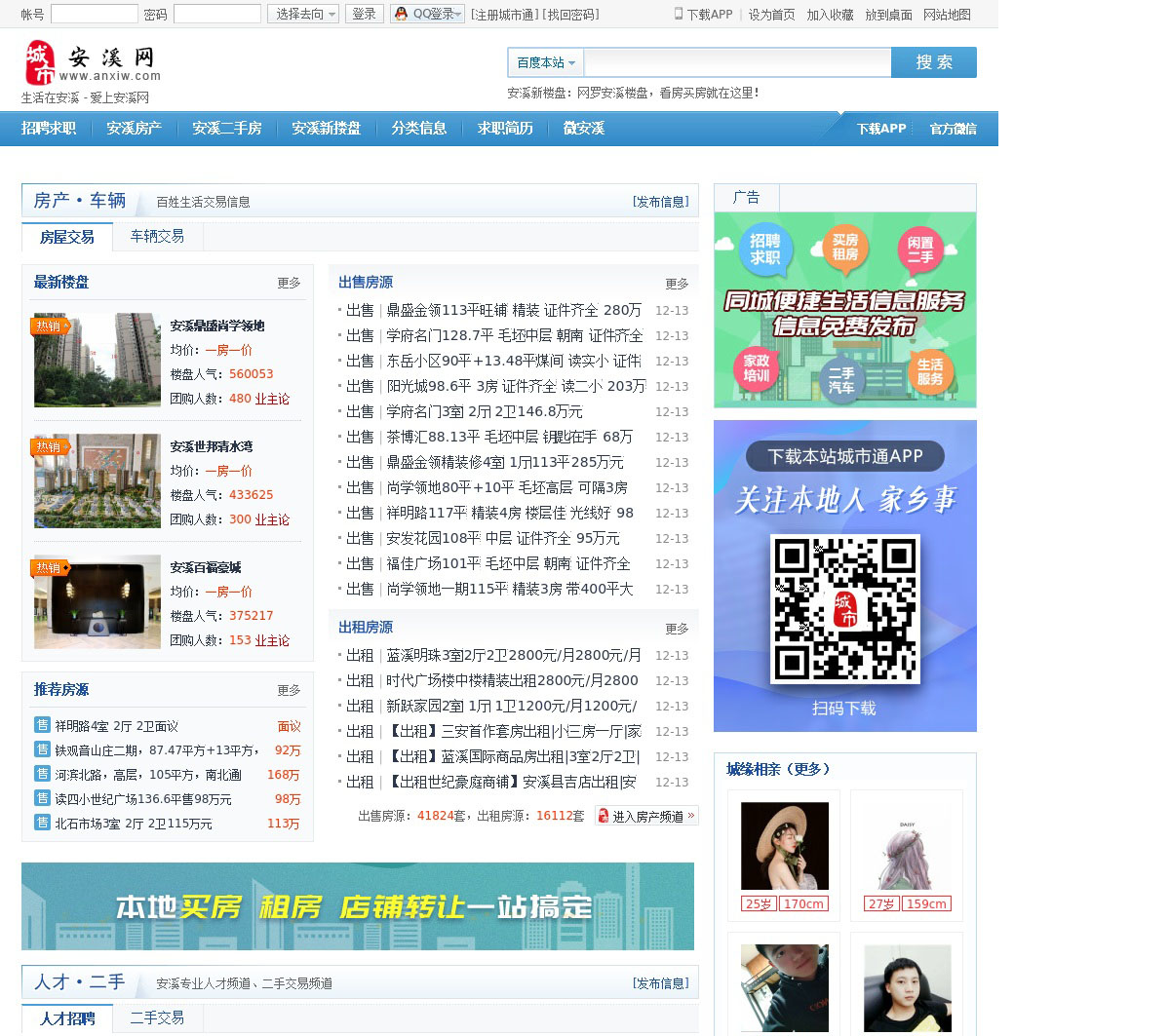Click the 招聘求职 bubble in the ad
Image resolution: width=1170 pixels, height=1036 pixels.
tap(764, 249)
